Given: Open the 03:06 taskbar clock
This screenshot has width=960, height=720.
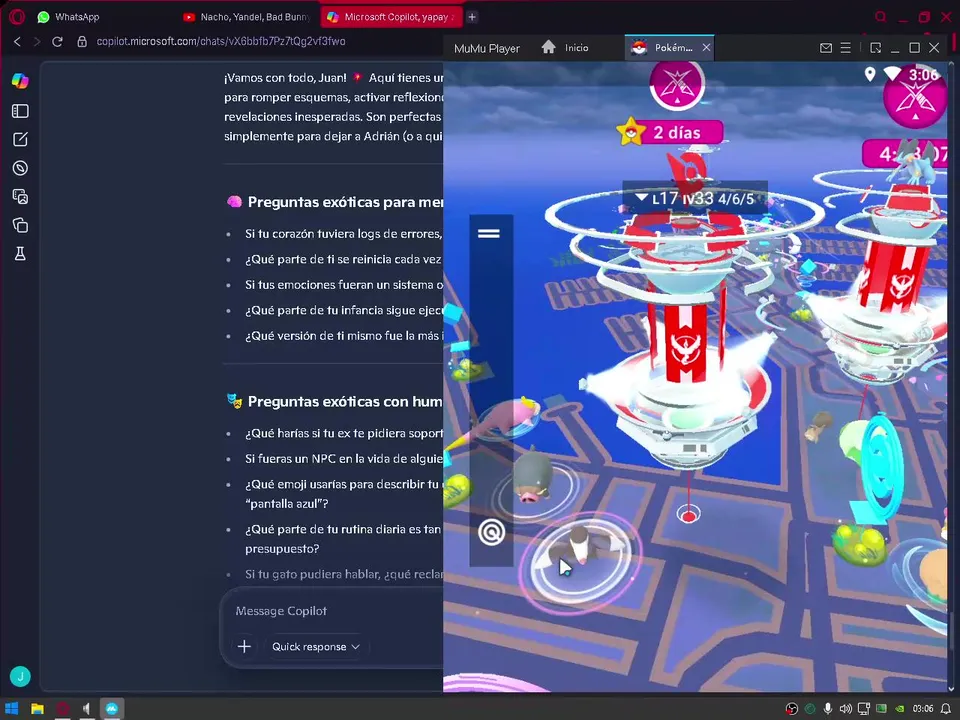Looking at the screenshot, I should click(923, 709).
